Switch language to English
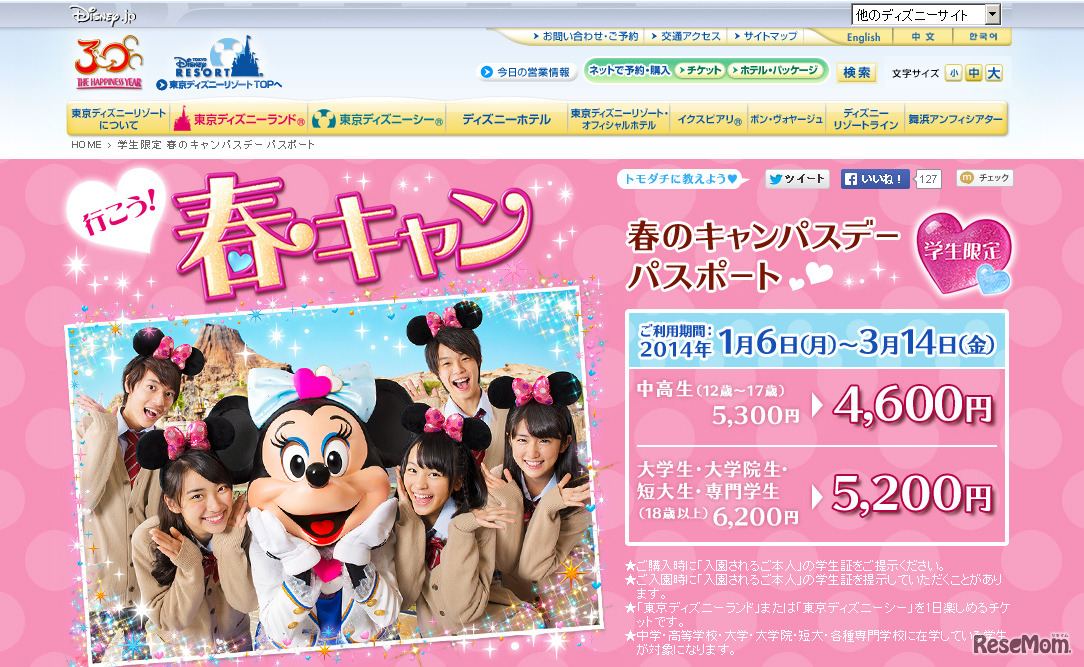This screenshot has height=667, width=1084. 863,37
